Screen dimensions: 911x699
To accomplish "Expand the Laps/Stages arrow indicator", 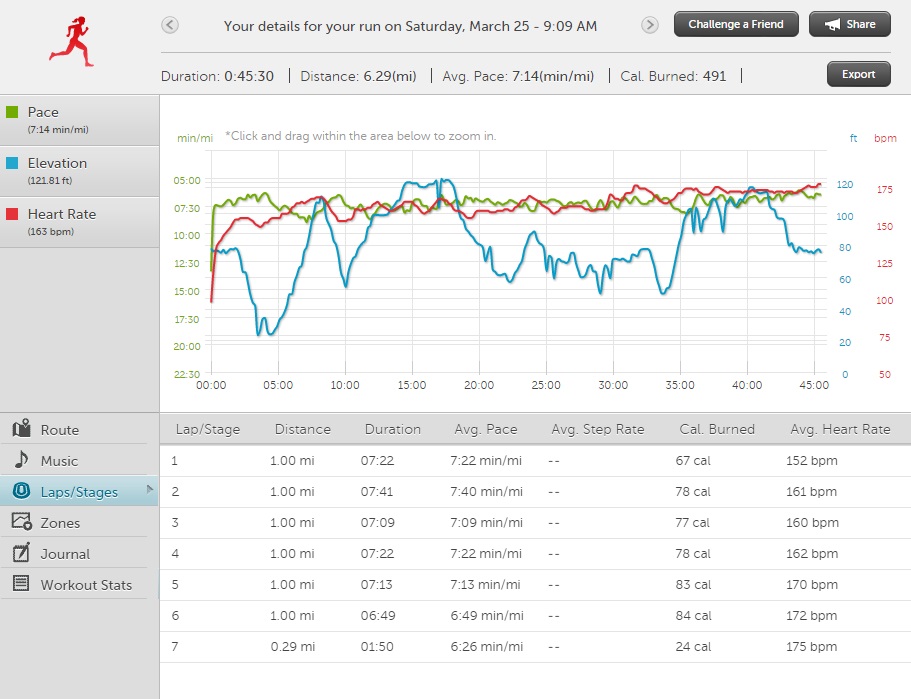I will tap(150, 489).
